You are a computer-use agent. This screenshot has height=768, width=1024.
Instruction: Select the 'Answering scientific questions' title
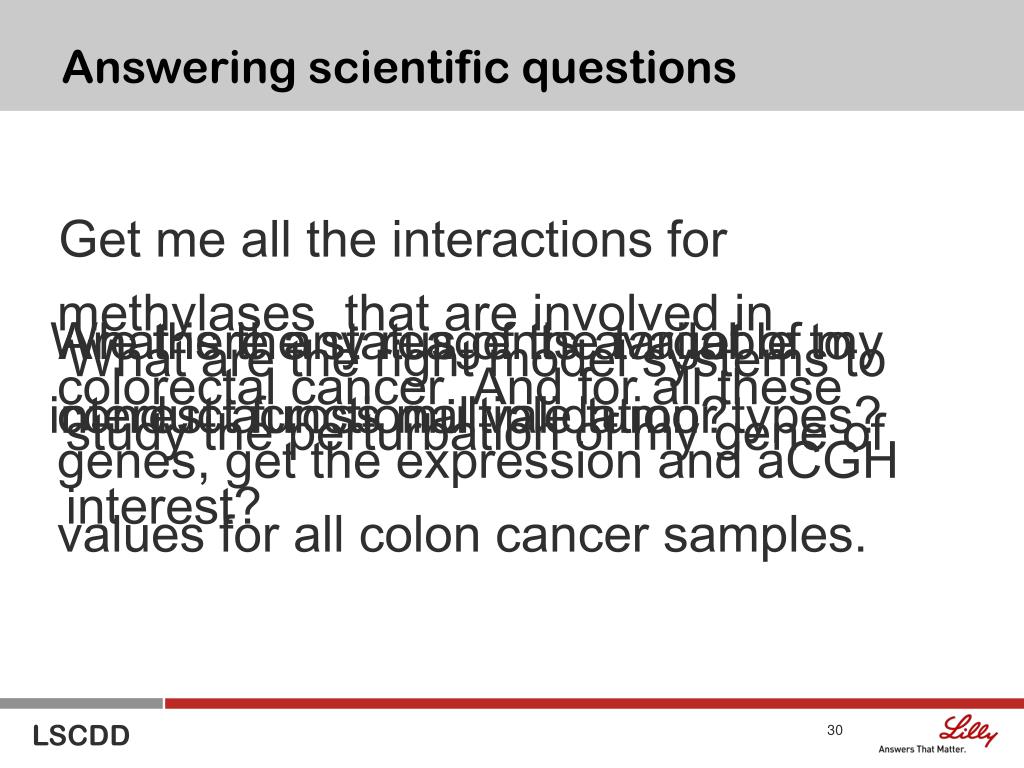[399, 68]
